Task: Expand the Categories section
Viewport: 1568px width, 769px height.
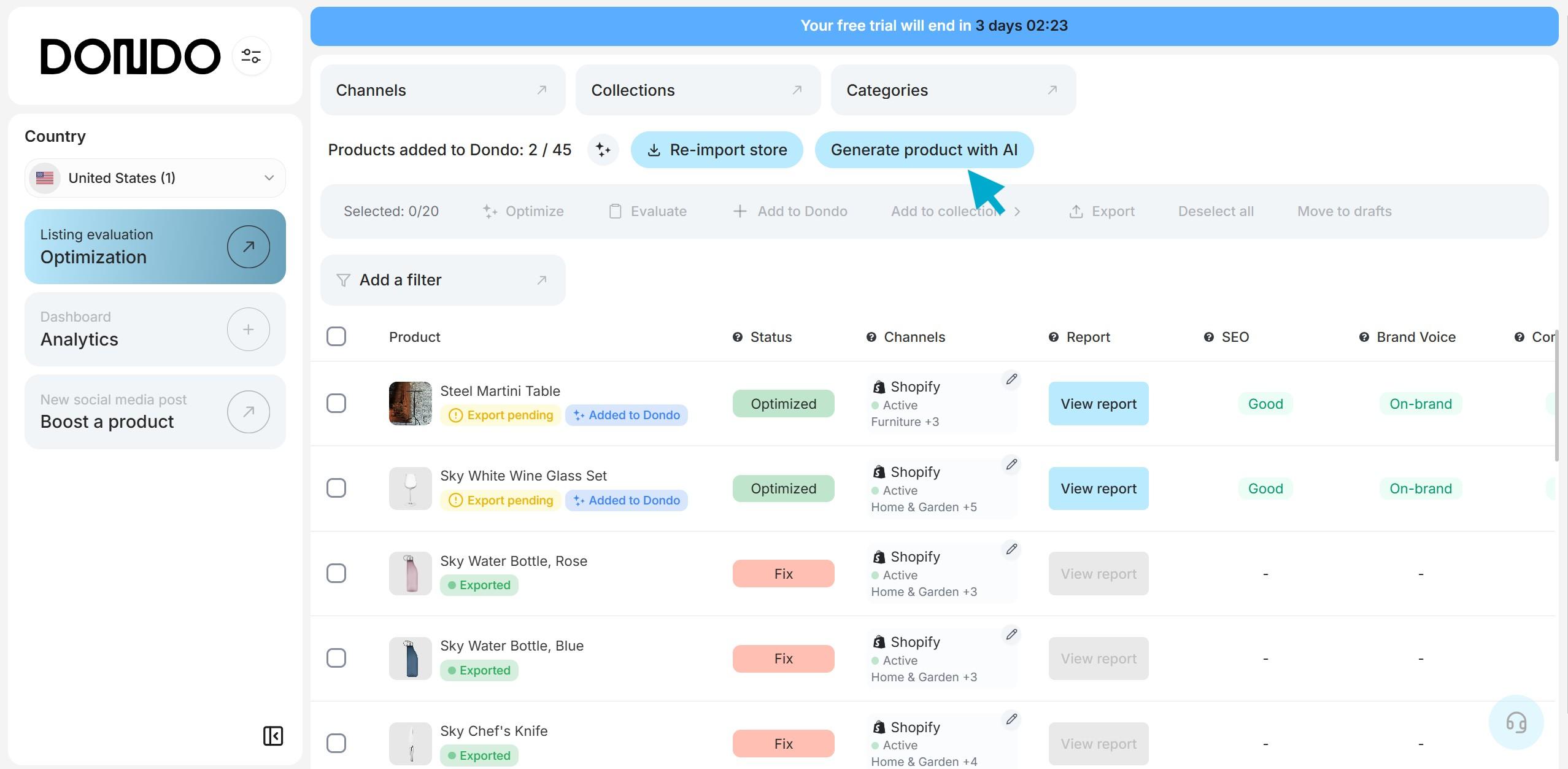Action: tap(952, 90)
